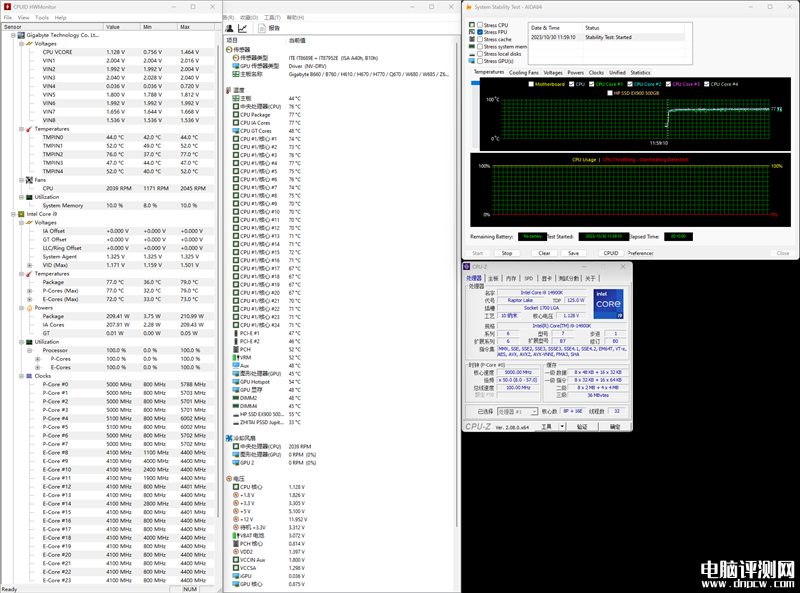
Task: Click the Powers flame icon in HWMonitor
Action: coord(30,308)
